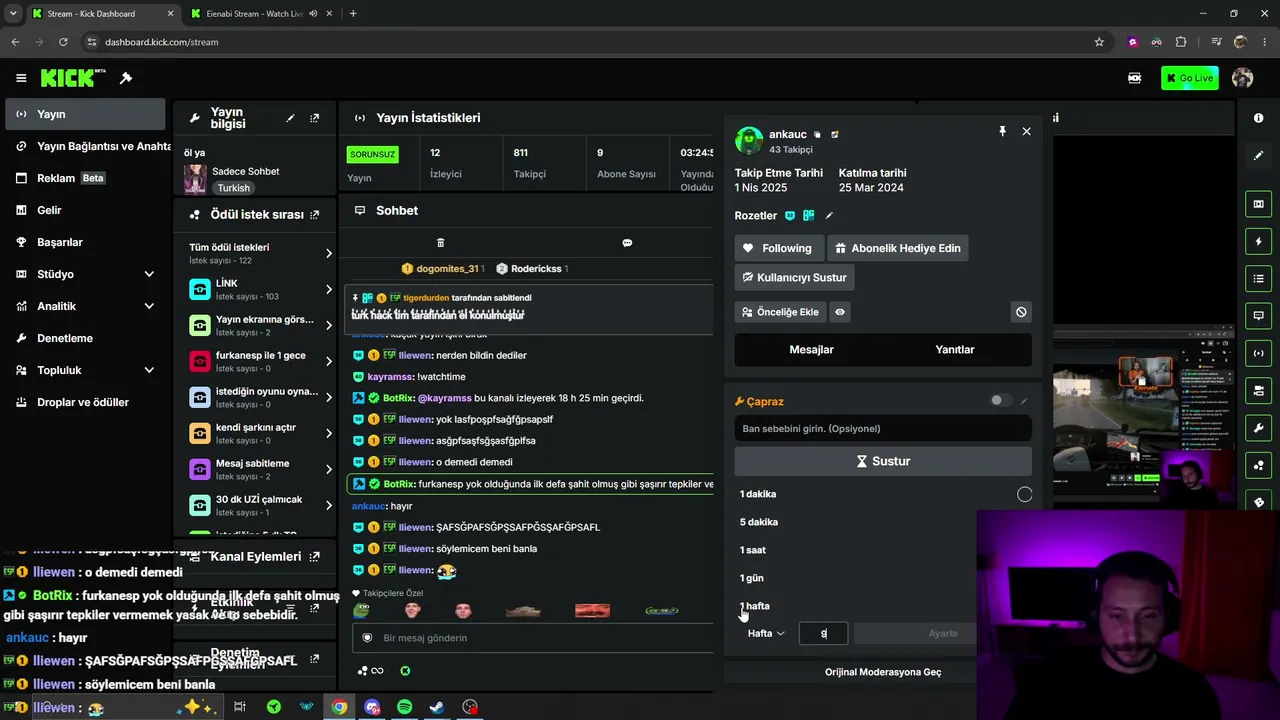Edit stream info with the pencil icon
This screenshot has width=1280, height=720.
click(290, 118)
